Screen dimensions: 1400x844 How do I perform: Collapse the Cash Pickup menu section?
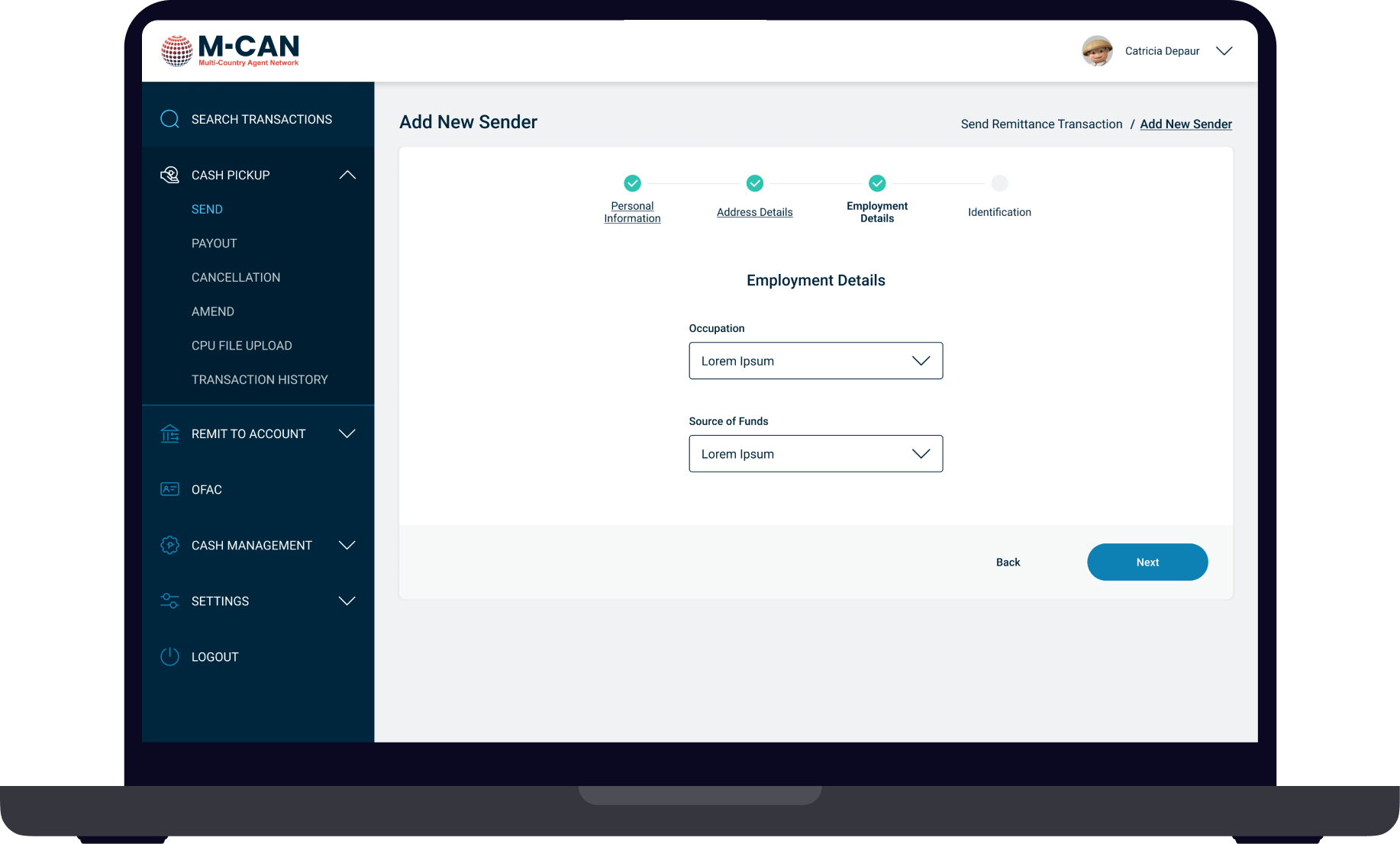tap(347, 175)
